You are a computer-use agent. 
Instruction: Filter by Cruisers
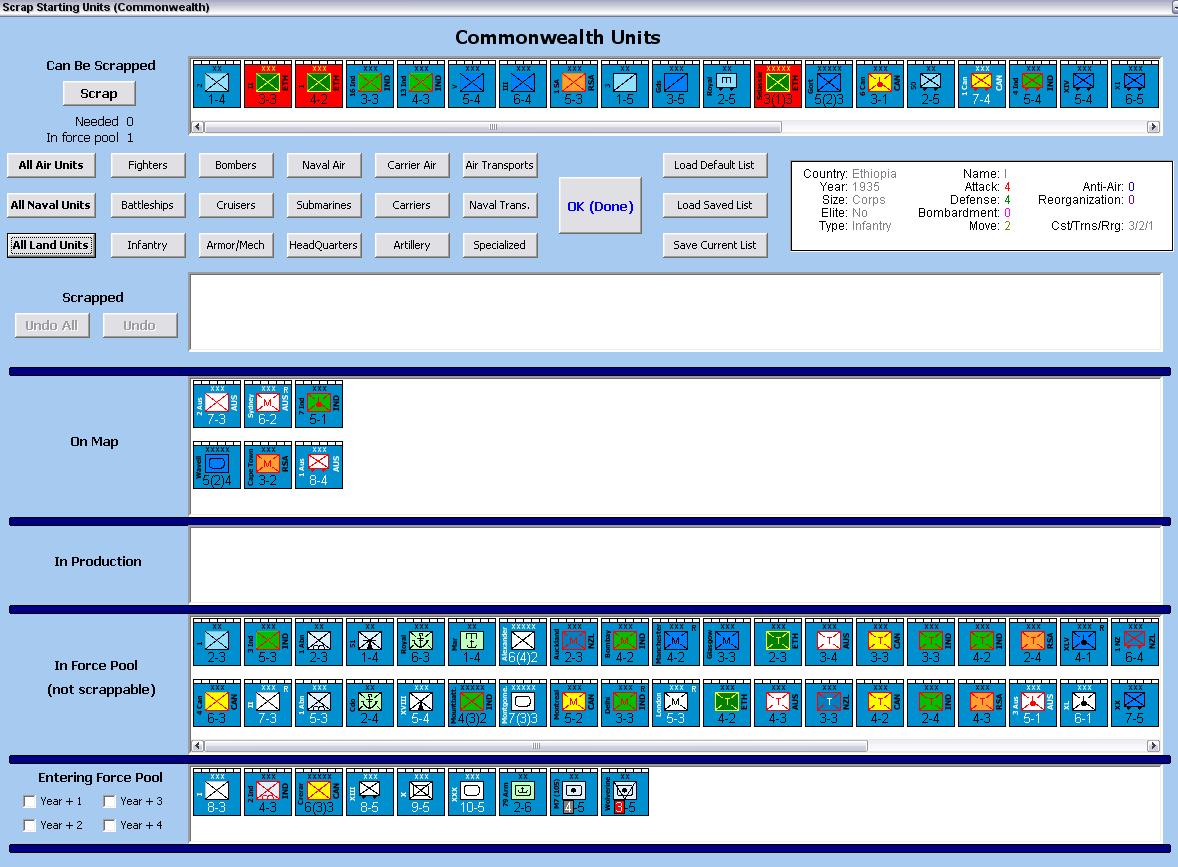click(236, 205)
